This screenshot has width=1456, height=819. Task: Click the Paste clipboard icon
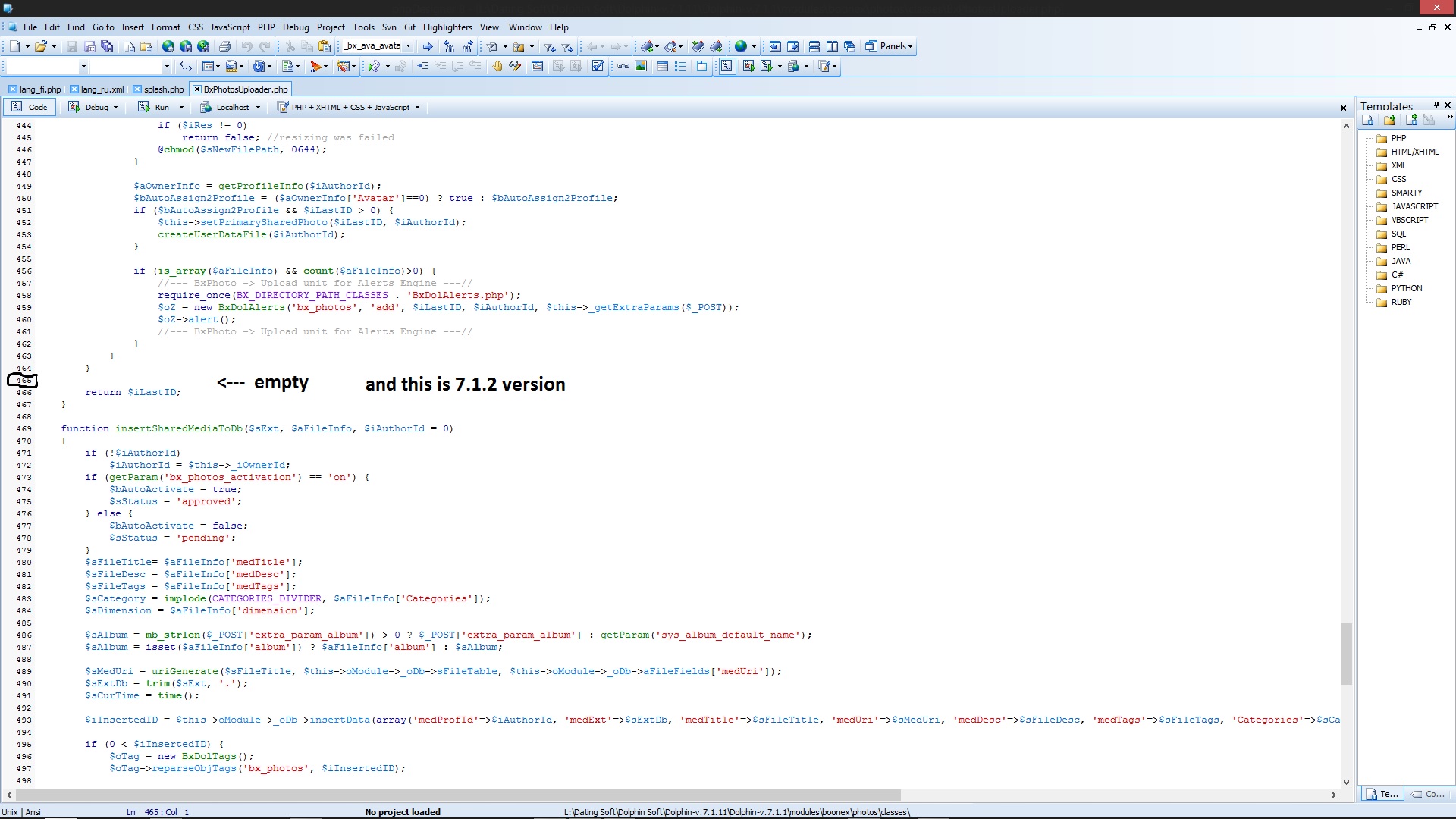pos(325,47)
